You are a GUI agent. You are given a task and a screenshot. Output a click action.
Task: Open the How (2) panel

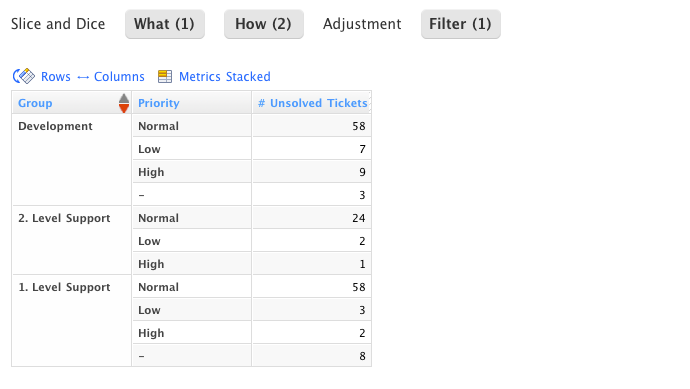tap(264, 24)
